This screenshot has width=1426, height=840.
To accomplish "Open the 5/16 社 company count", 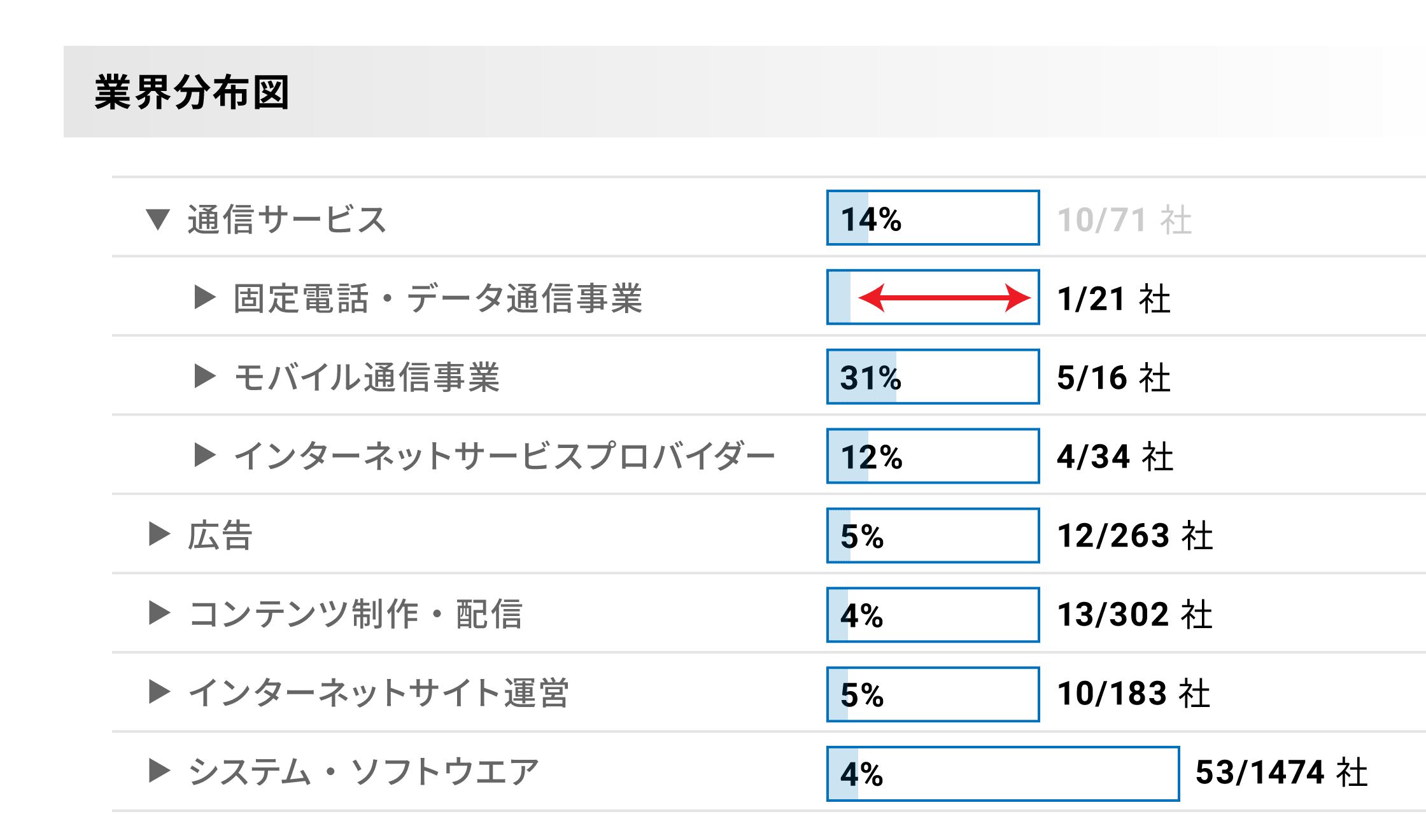I will tap(1114, 377).
